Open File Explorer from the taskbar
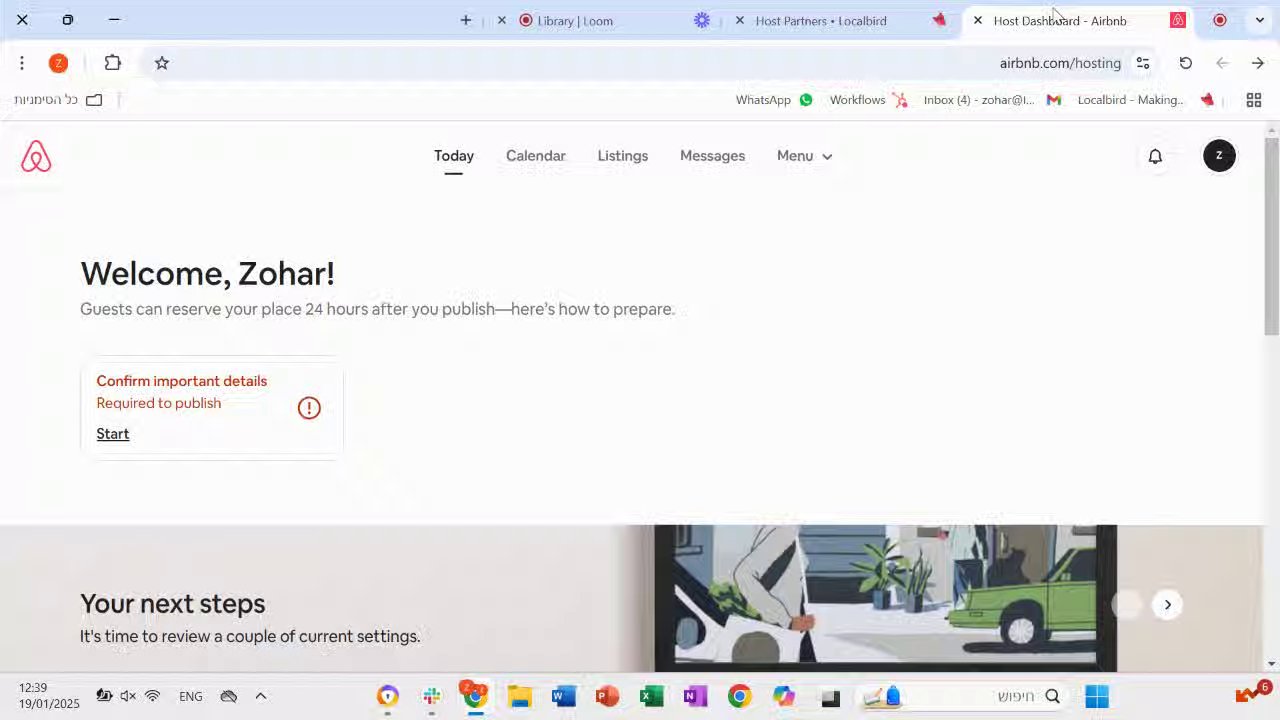This screenshot has height=720, width=1280. coord(519,696)
